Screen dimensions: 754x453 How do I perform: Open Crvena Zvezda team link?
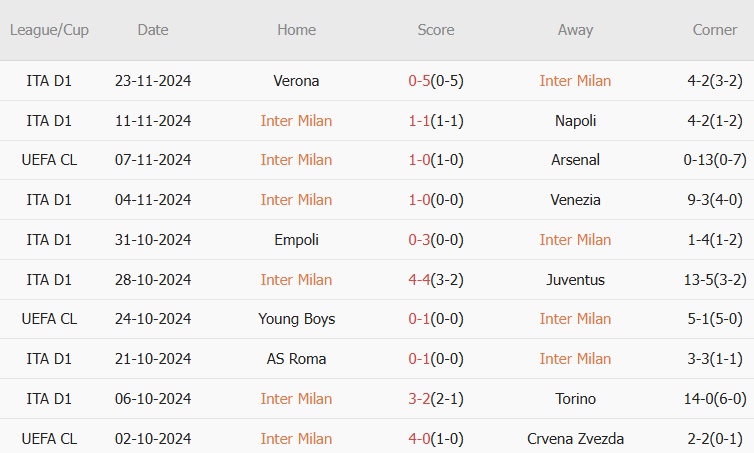click(x=575, y=439)
